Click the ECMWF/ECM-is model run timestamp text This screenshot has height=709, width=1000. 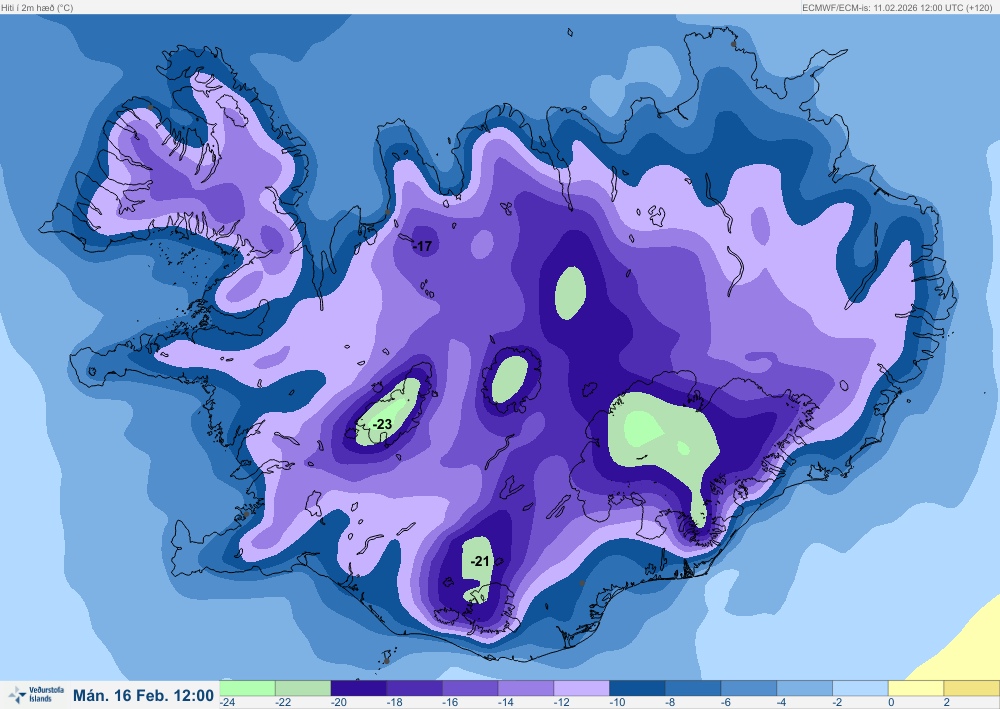coord(897,8)
